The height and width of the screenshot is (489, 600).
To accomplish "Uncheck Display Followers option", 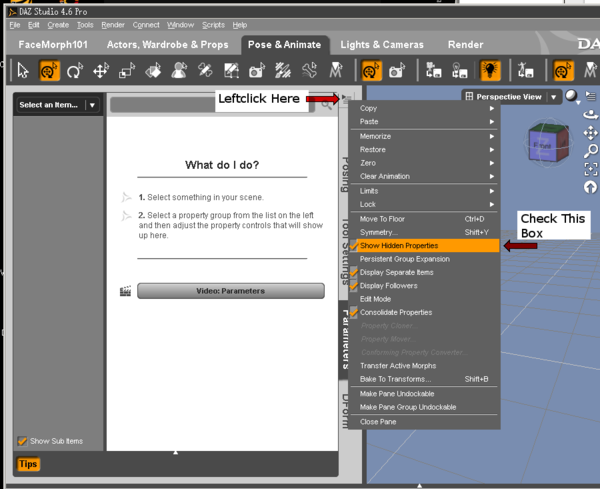I will [x=424, y=286].
